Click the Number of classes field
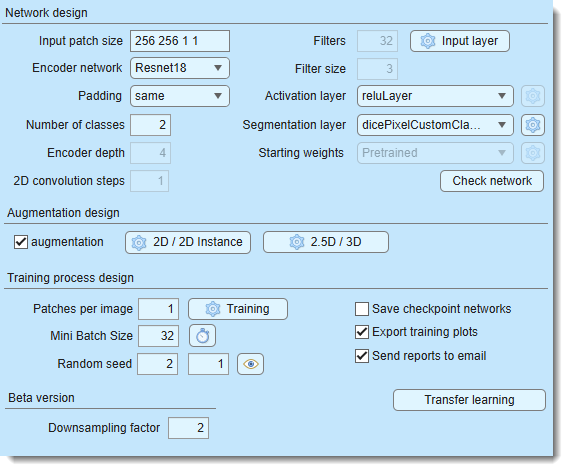This screenshot has height=471, width=568. [x=150, y=125]
